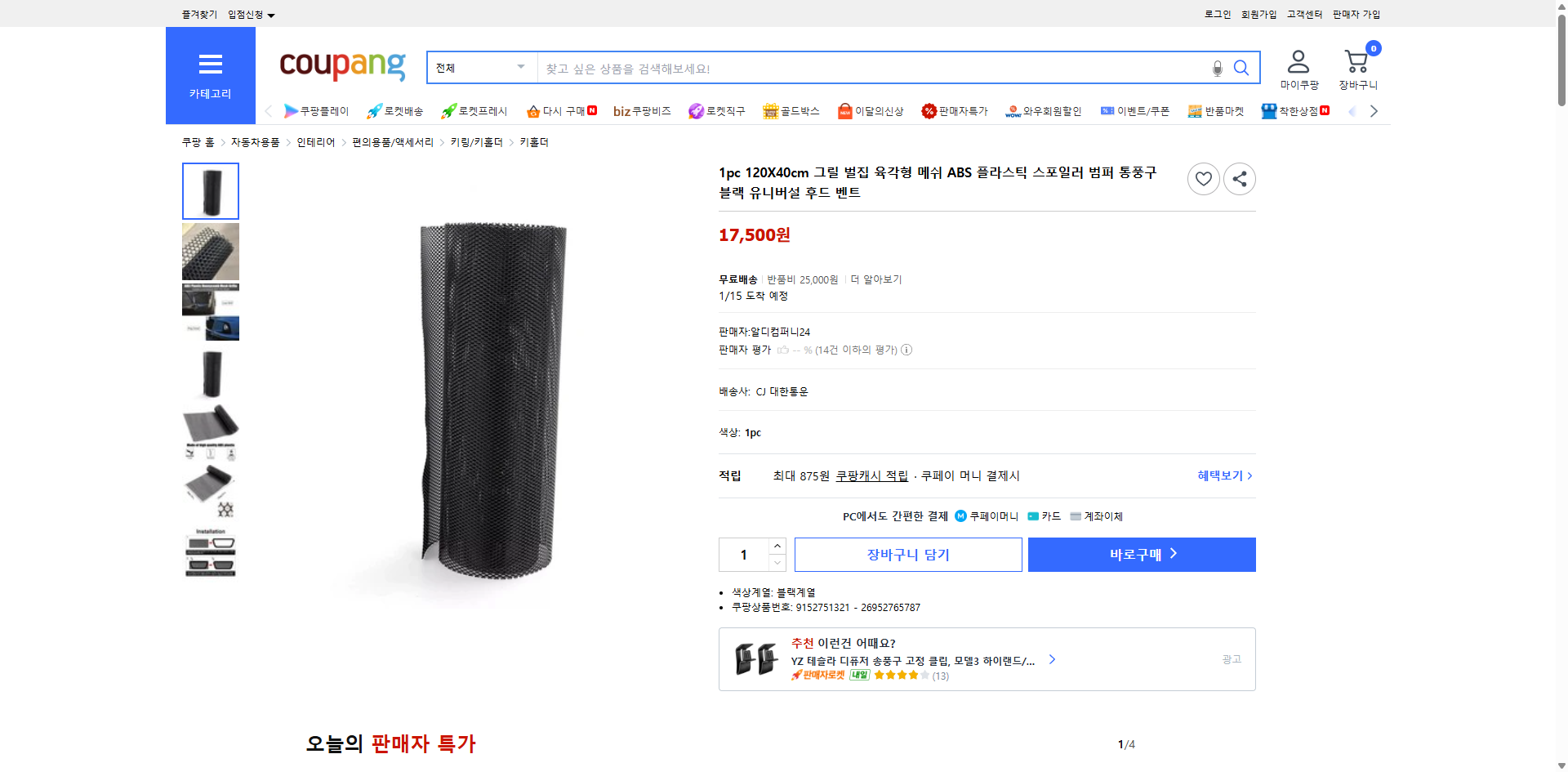Add product to wishlist with heart icon
Image resolution: width=1568 pixels, height=772 pixels.
point(1203,178)
